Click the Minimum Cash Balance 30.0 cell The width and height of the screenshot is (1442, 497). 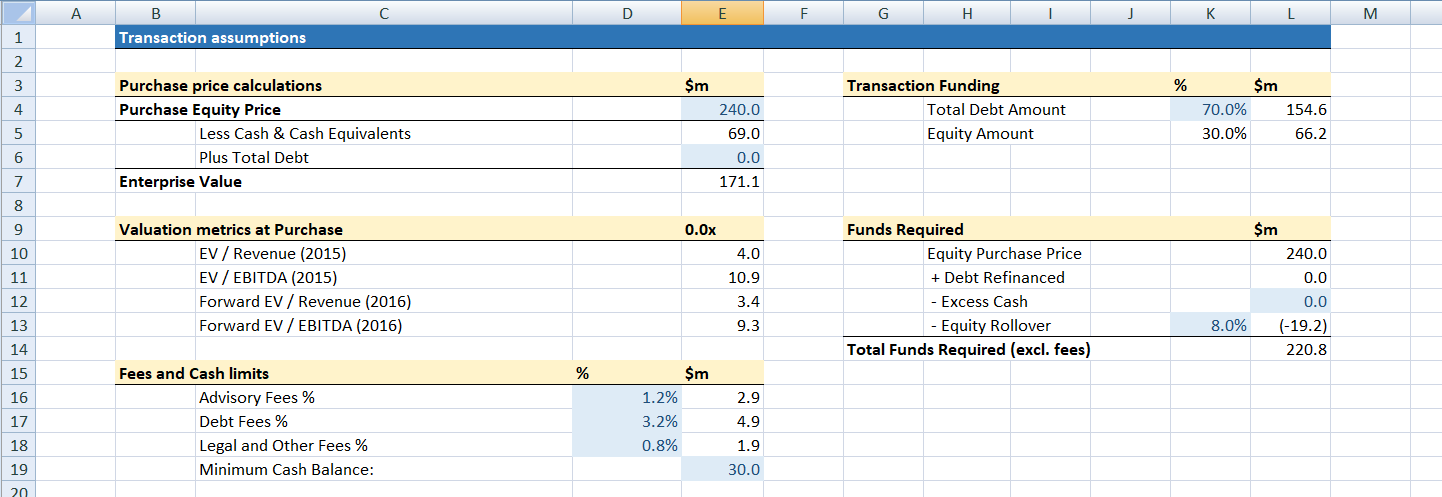(x=722, y=470)
